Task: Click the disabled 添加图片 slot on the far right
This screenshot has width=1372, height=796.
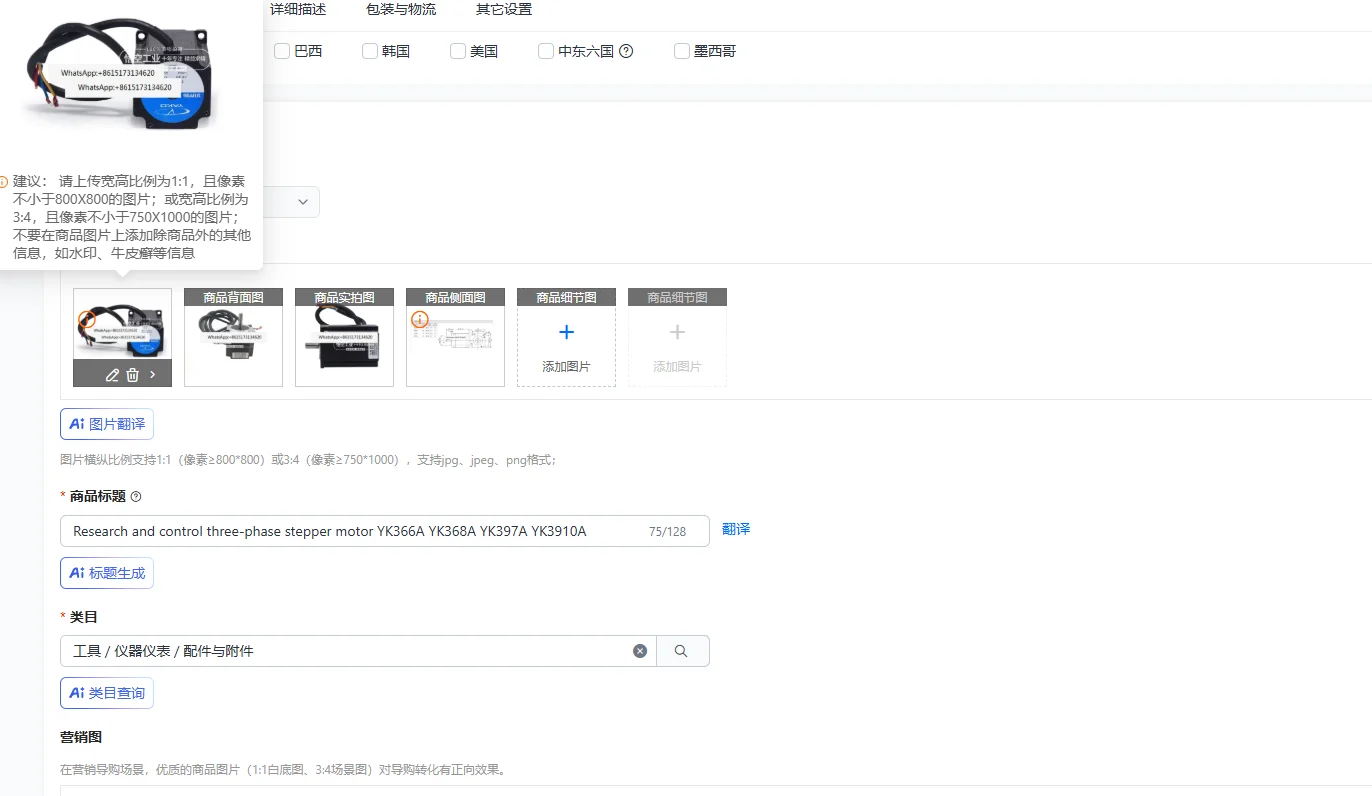Action: (x=677, y=337)
